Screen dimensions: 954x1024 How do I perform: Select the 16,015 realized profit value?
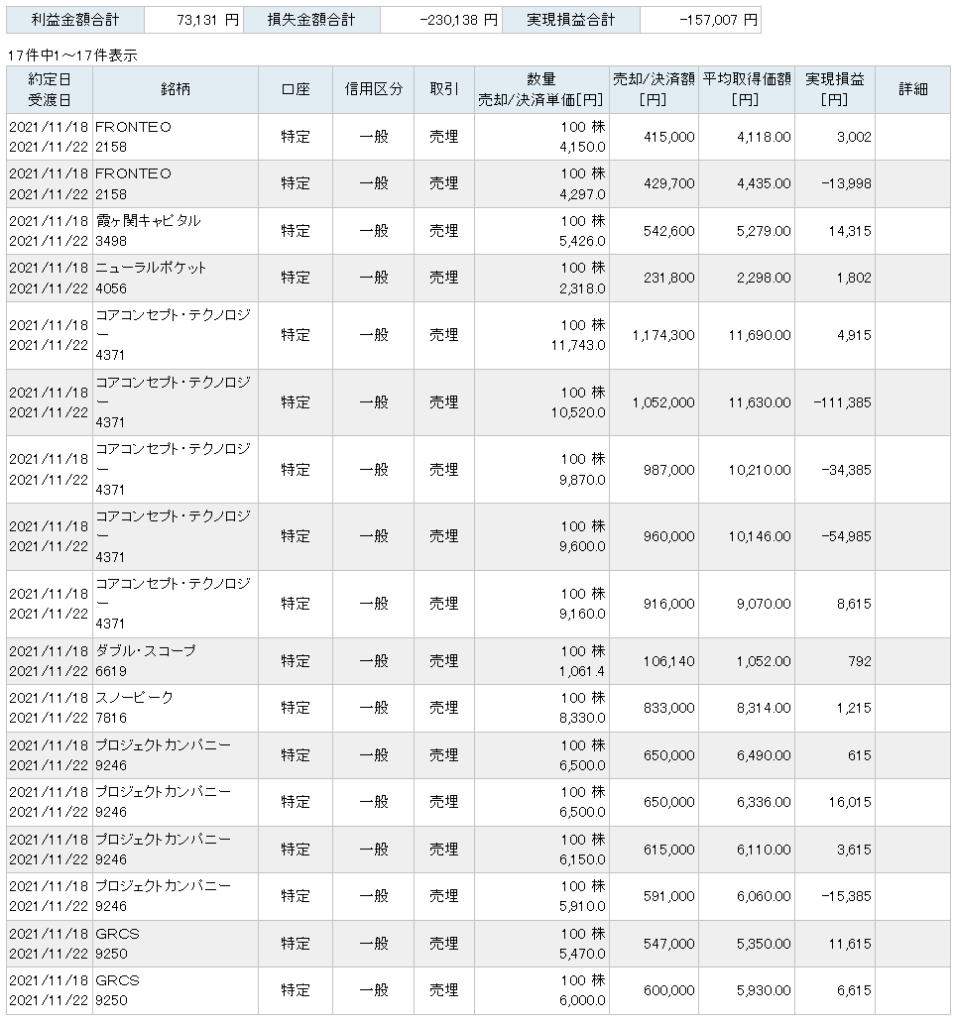(x=850, y=803)
